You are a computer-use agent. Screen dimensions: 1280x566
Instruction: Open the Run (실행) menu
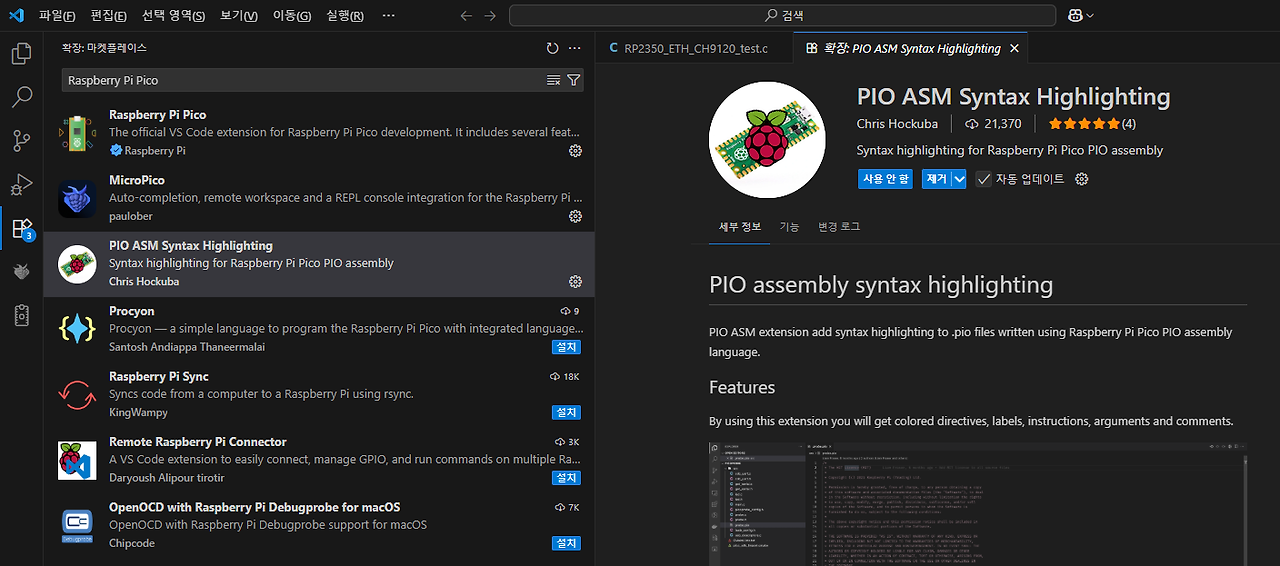coord(345,16)
